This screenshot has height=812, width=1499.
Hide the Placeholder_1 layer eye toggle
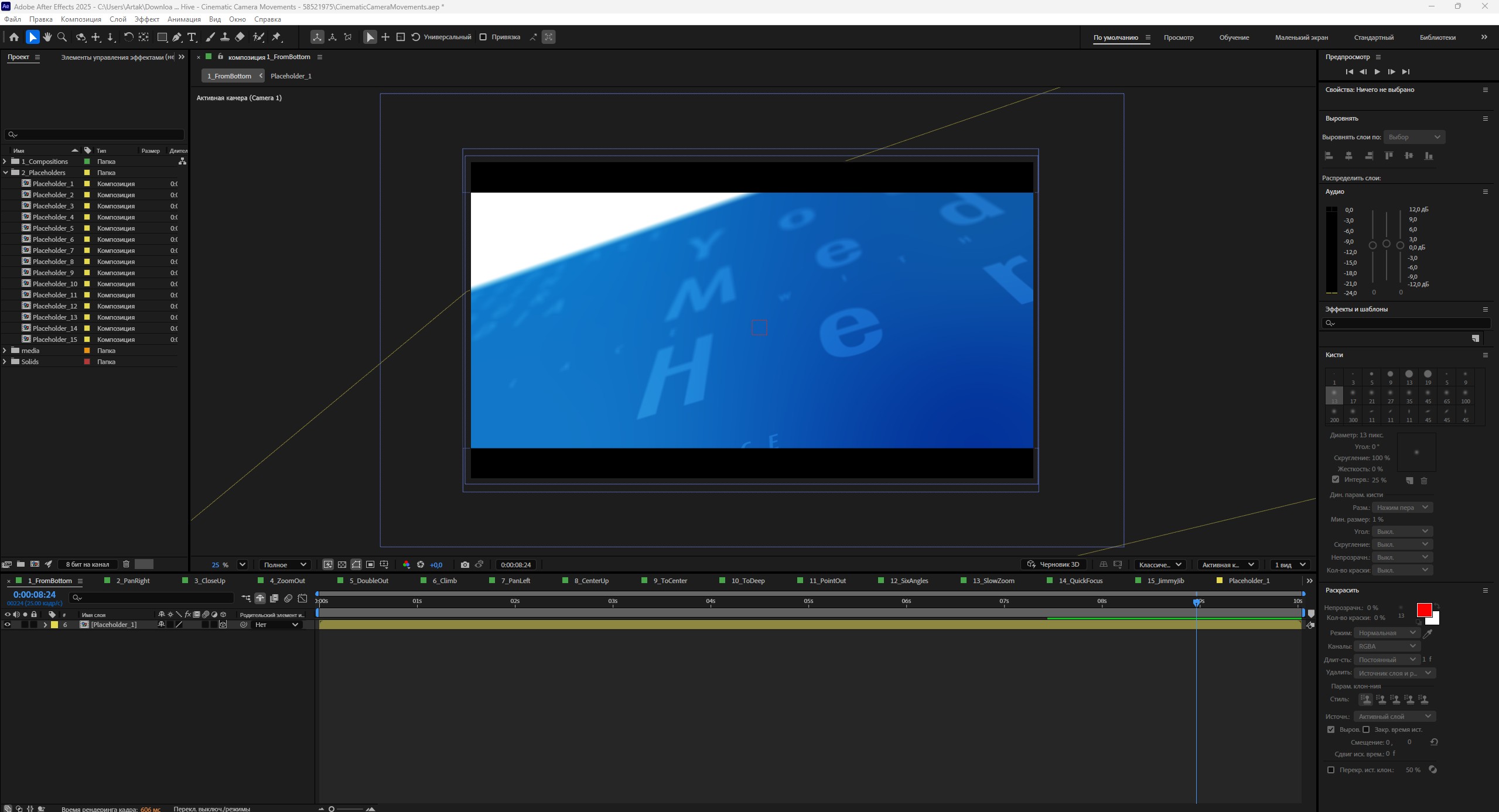tap(8, 625)
